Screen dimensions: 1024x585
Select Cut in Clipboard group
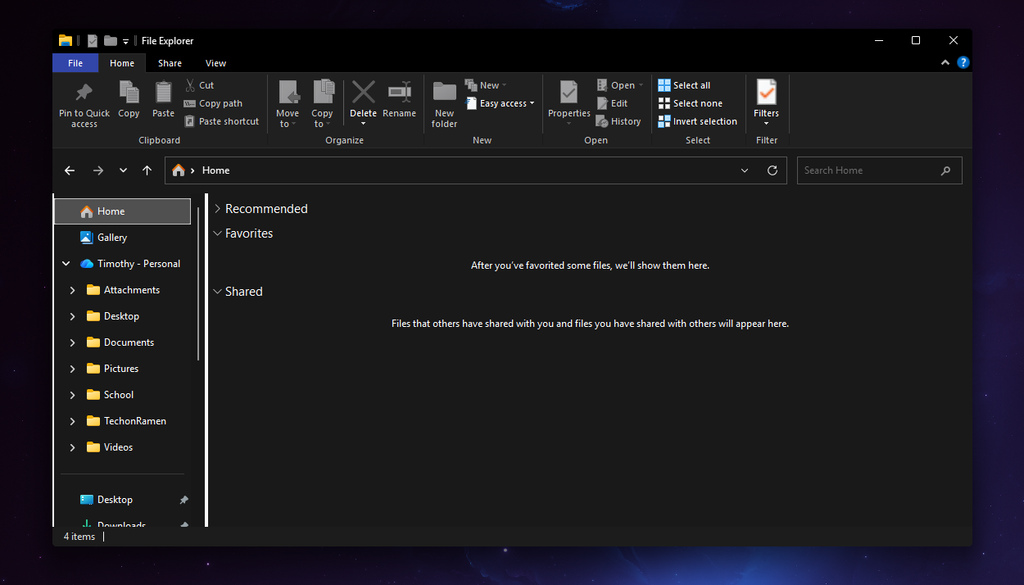[199, 86]
